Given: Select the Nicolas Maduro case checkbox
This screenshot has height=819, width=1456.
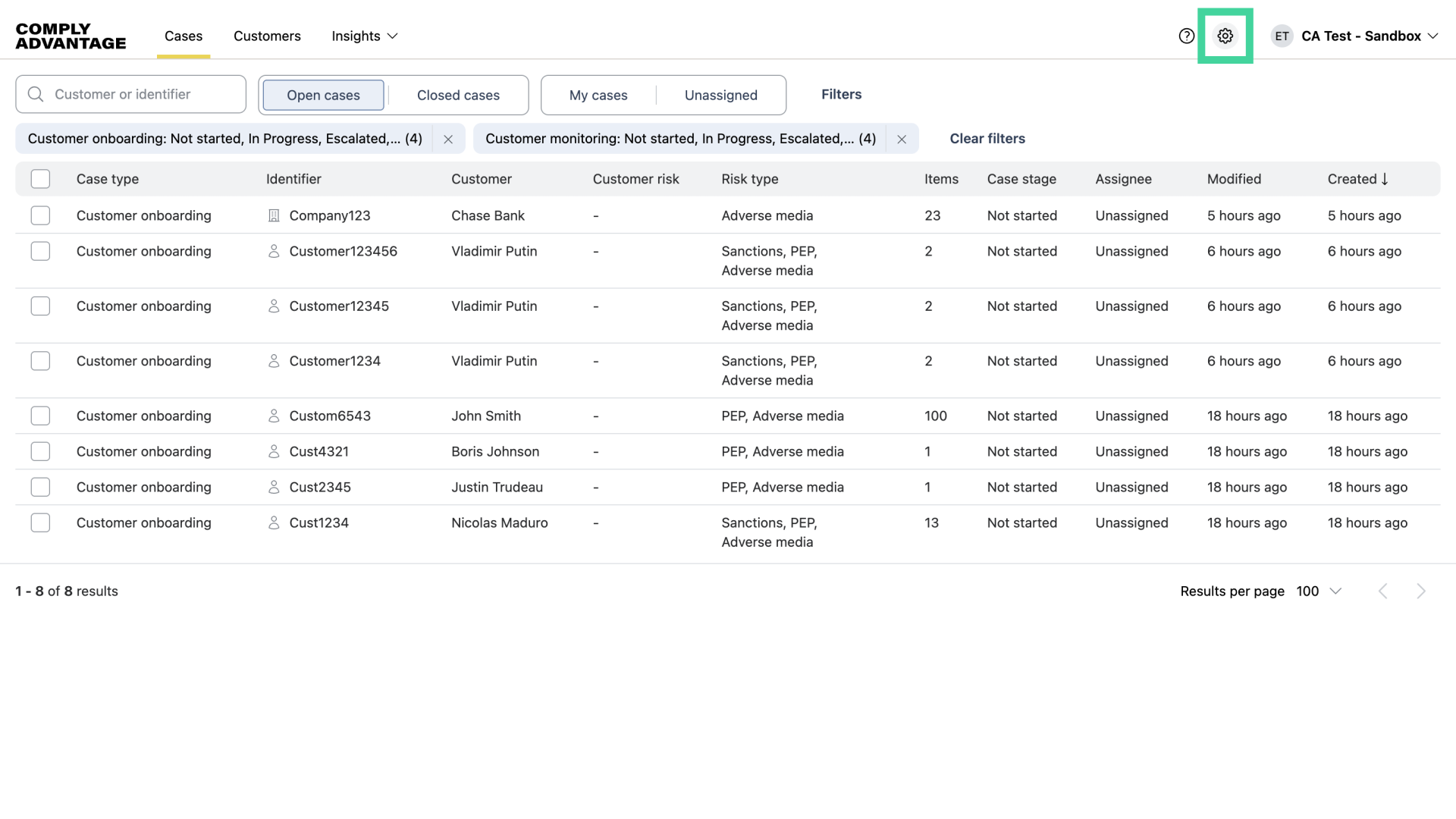Looking at the screenshot, I should pyautogui.click(x=40, y=522).
